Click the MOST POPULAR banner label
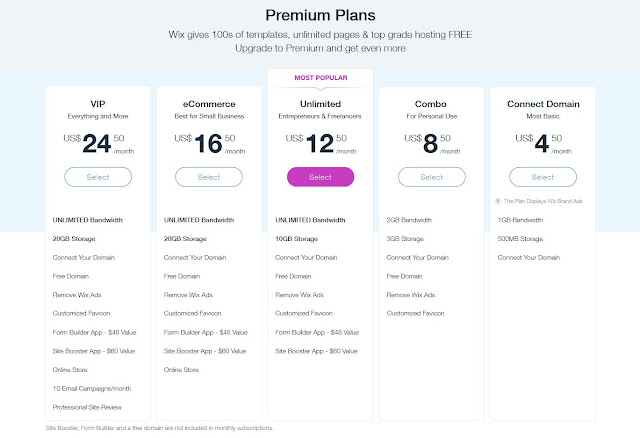 coord(321,78)
